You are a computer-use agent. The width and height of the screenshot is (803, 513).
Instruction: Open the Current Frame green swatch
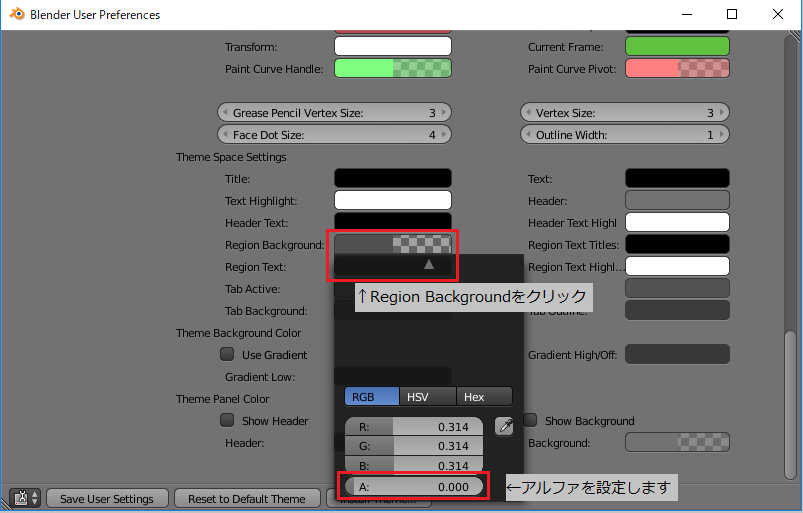pyautogui.click(x=677, y=47)
